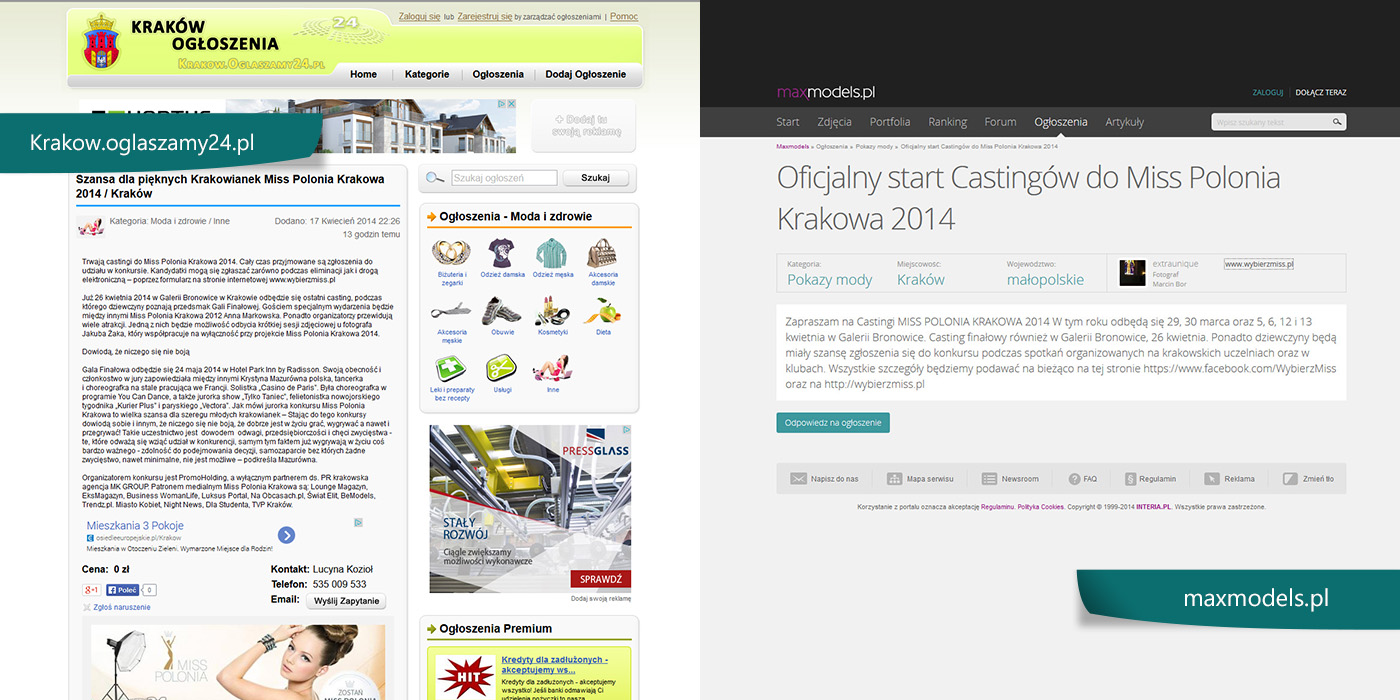Open the Dieta category icon
The width and height of the screenshot is (1400, 700).
tap(602, 311)
